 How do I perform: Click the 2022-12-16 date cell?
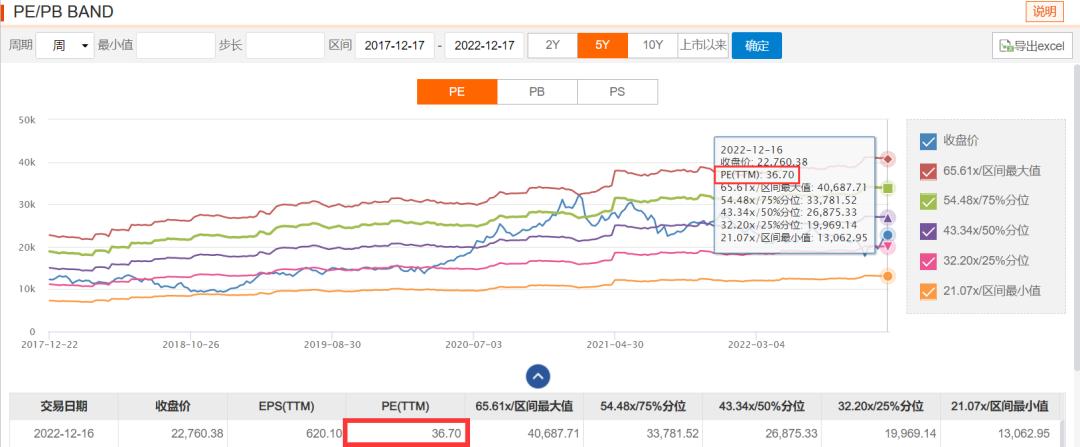point(63,434)
